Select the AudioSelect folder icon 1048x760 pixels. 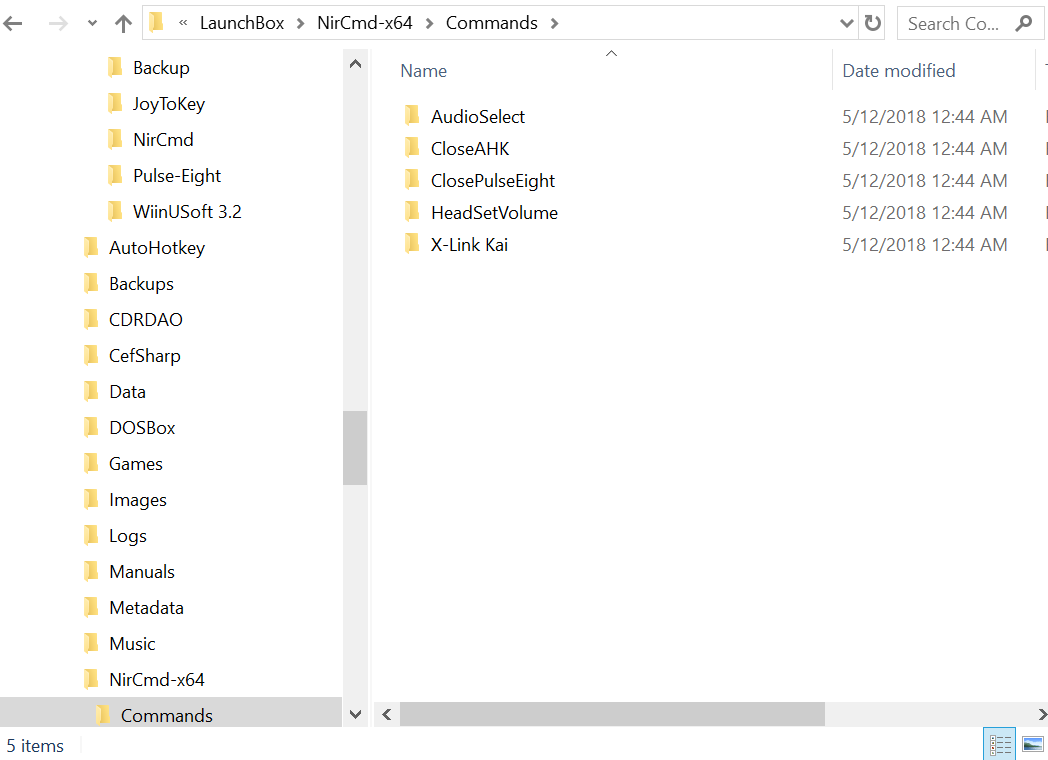pyautogui.click(x=412, y=116)
